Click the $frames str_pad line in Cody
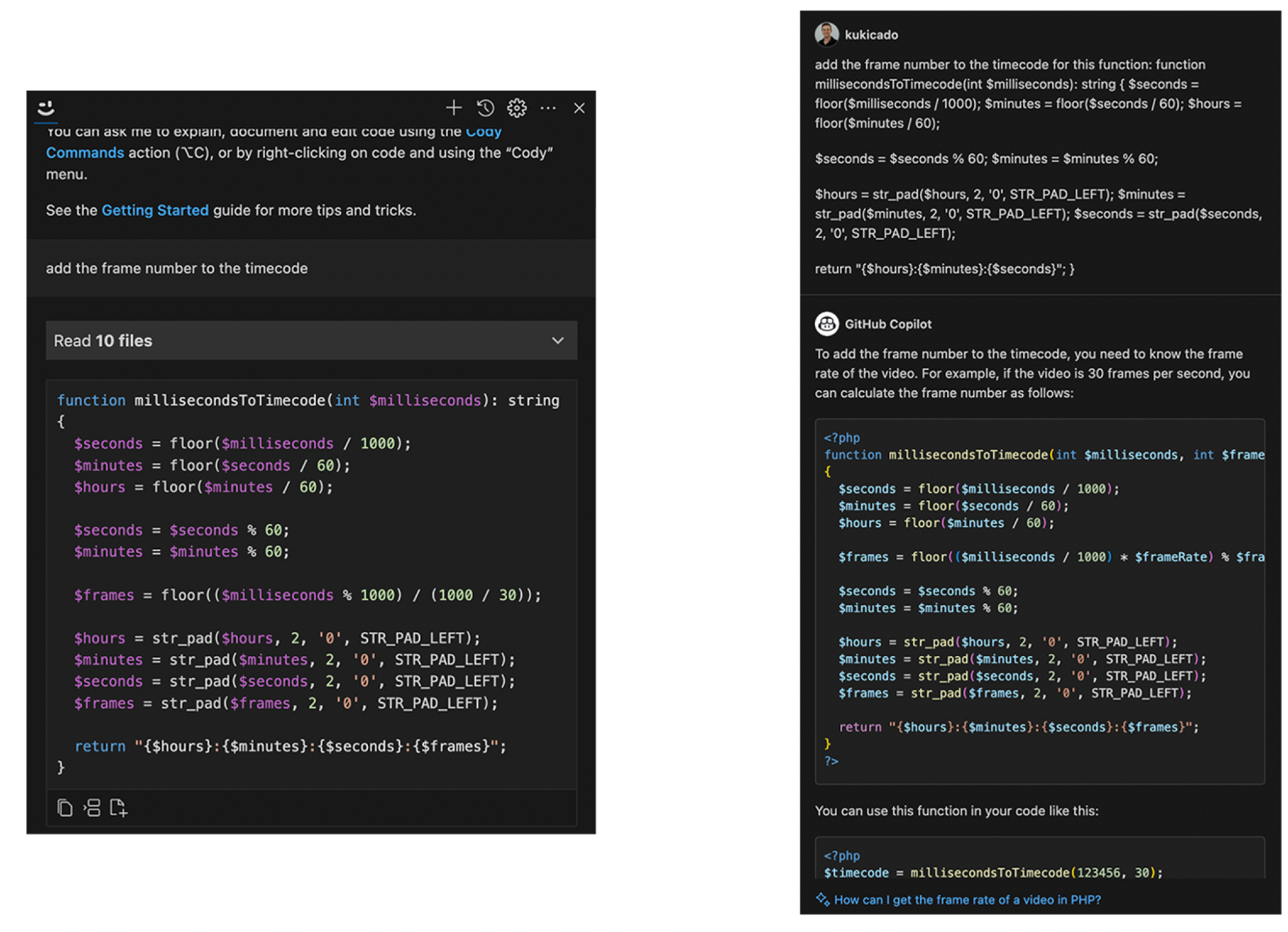Image resolution: width=1288 pixels, height=932 pixels. pos(285,703)
